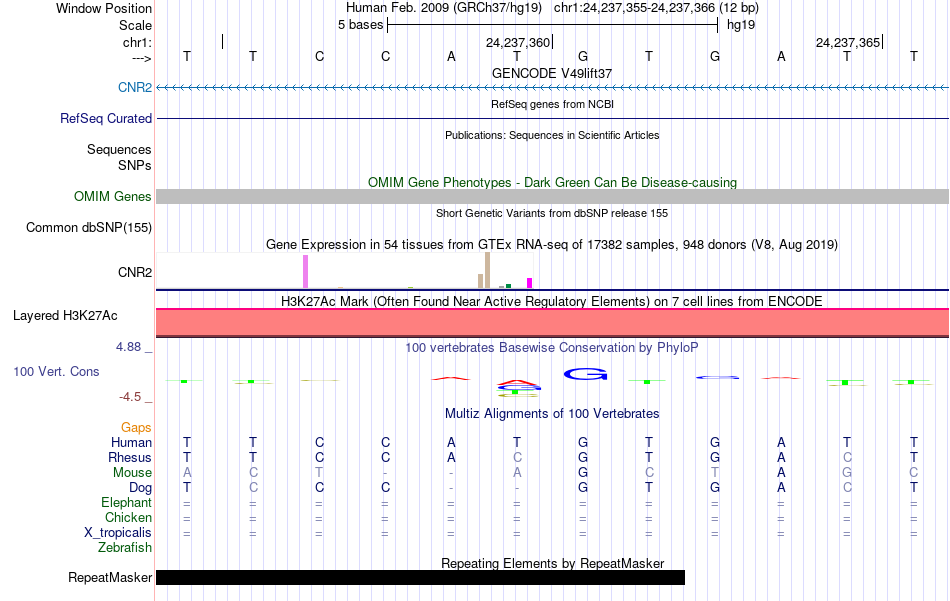Screen dimensions: 950x601
Task: Click the 4.88 PhyloP upper scale value
Action: (x=128, y=347)
